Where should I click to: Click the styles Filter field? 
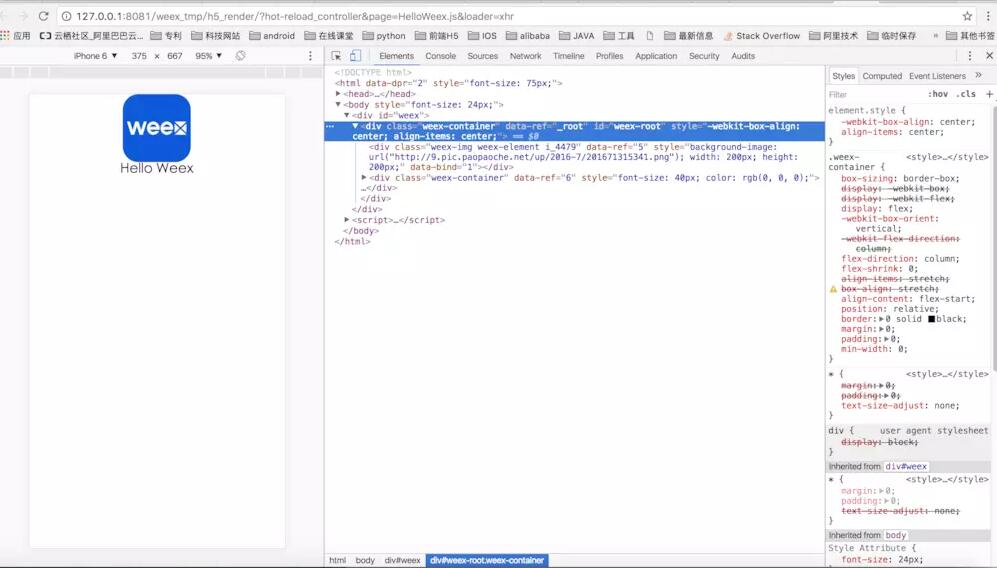[874, 94]
